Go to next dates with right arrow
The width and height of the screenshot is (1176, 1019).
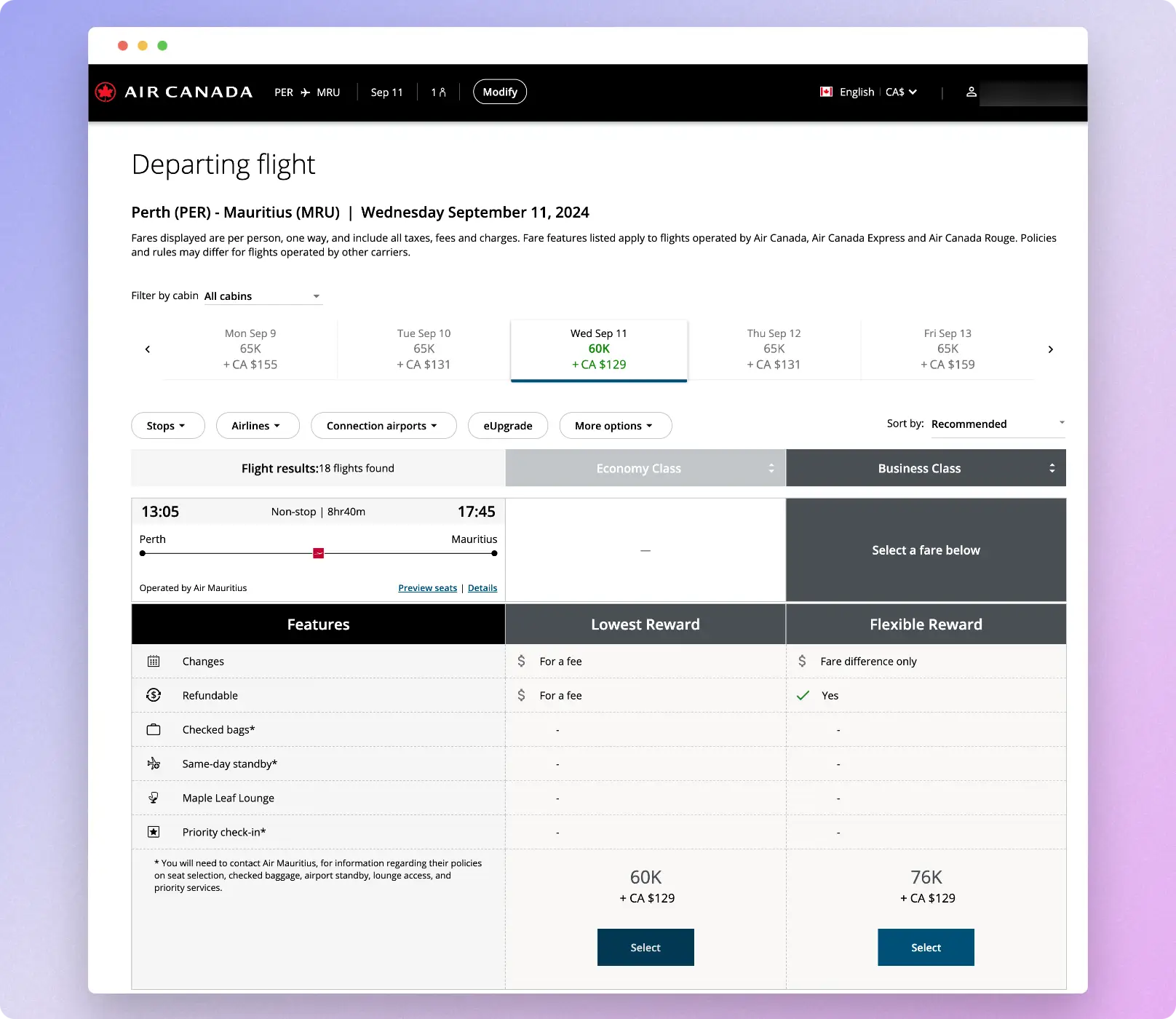click(1050, 349)
